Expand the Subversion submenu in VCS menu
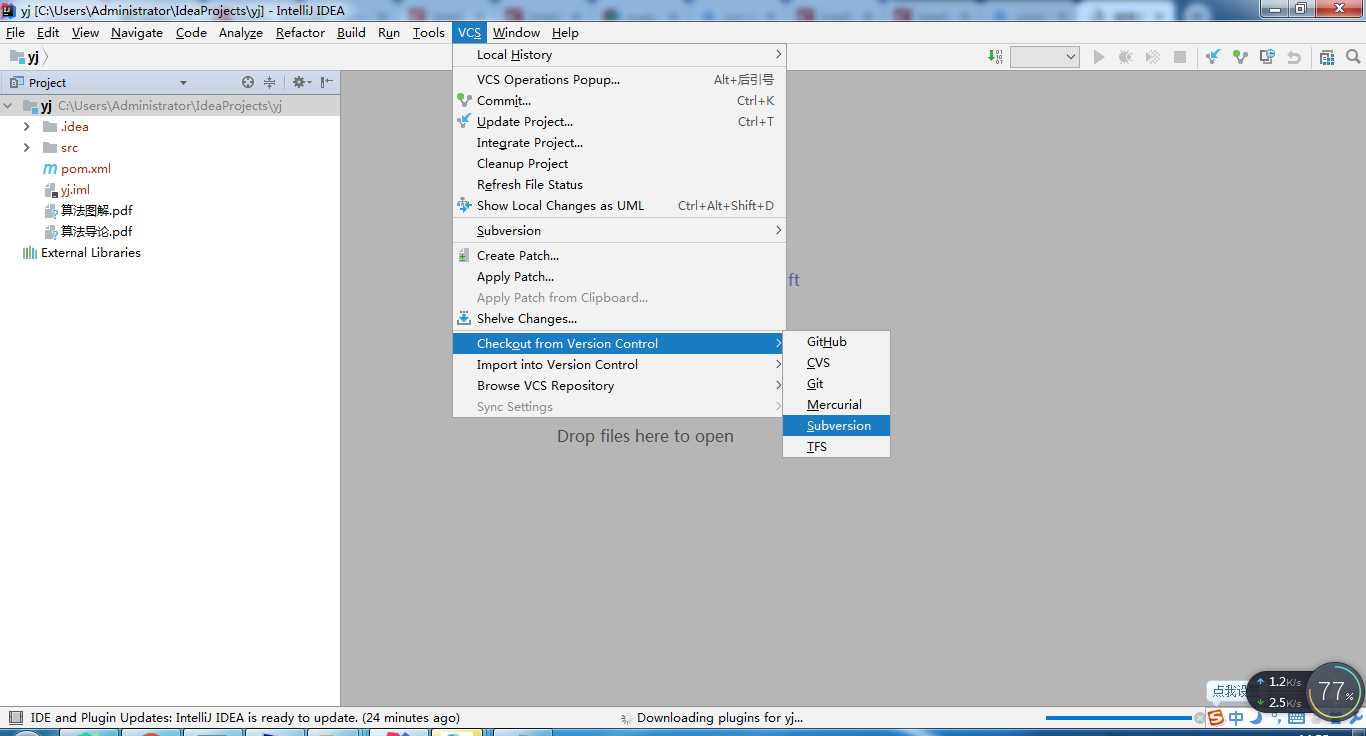This screenshot has width=1366, height=736. 619,231
